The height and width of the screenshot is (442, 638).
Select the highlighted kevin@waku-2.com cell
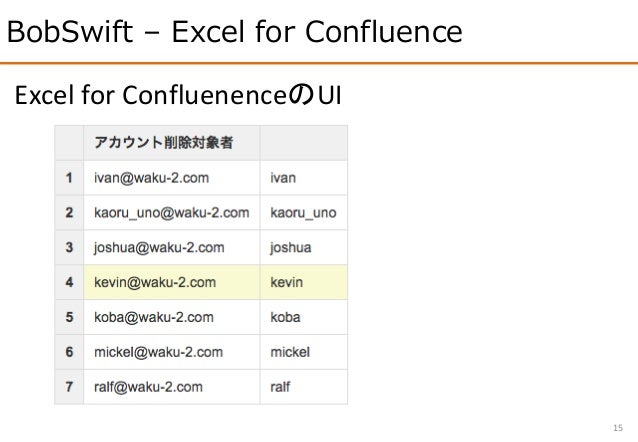(x=172, y=282)
